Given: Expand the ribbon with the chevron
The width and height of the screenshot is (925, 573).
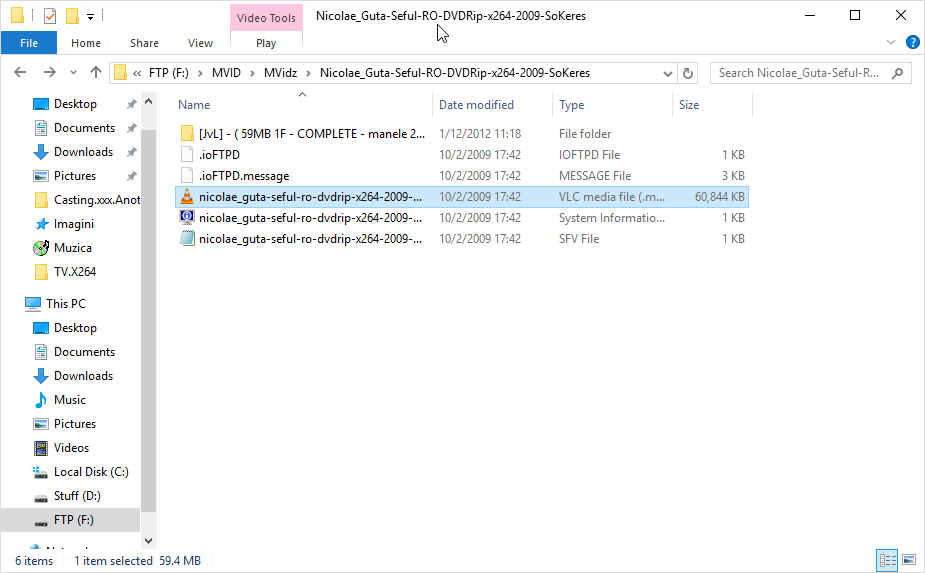Looking at the screenshot, I should click(x=891, y=42).
